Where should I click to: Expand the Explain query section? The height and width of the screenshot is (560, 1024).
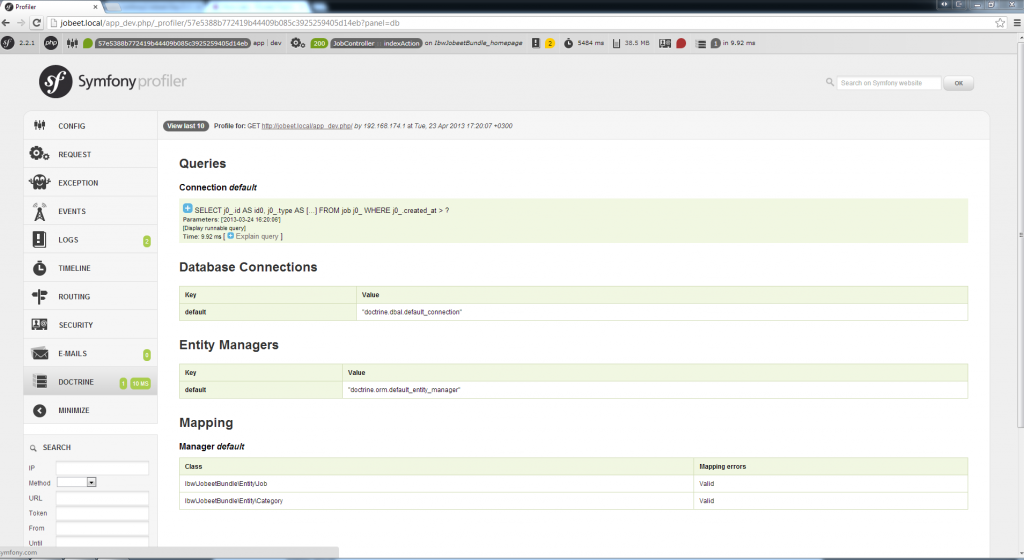pos(252,236)
